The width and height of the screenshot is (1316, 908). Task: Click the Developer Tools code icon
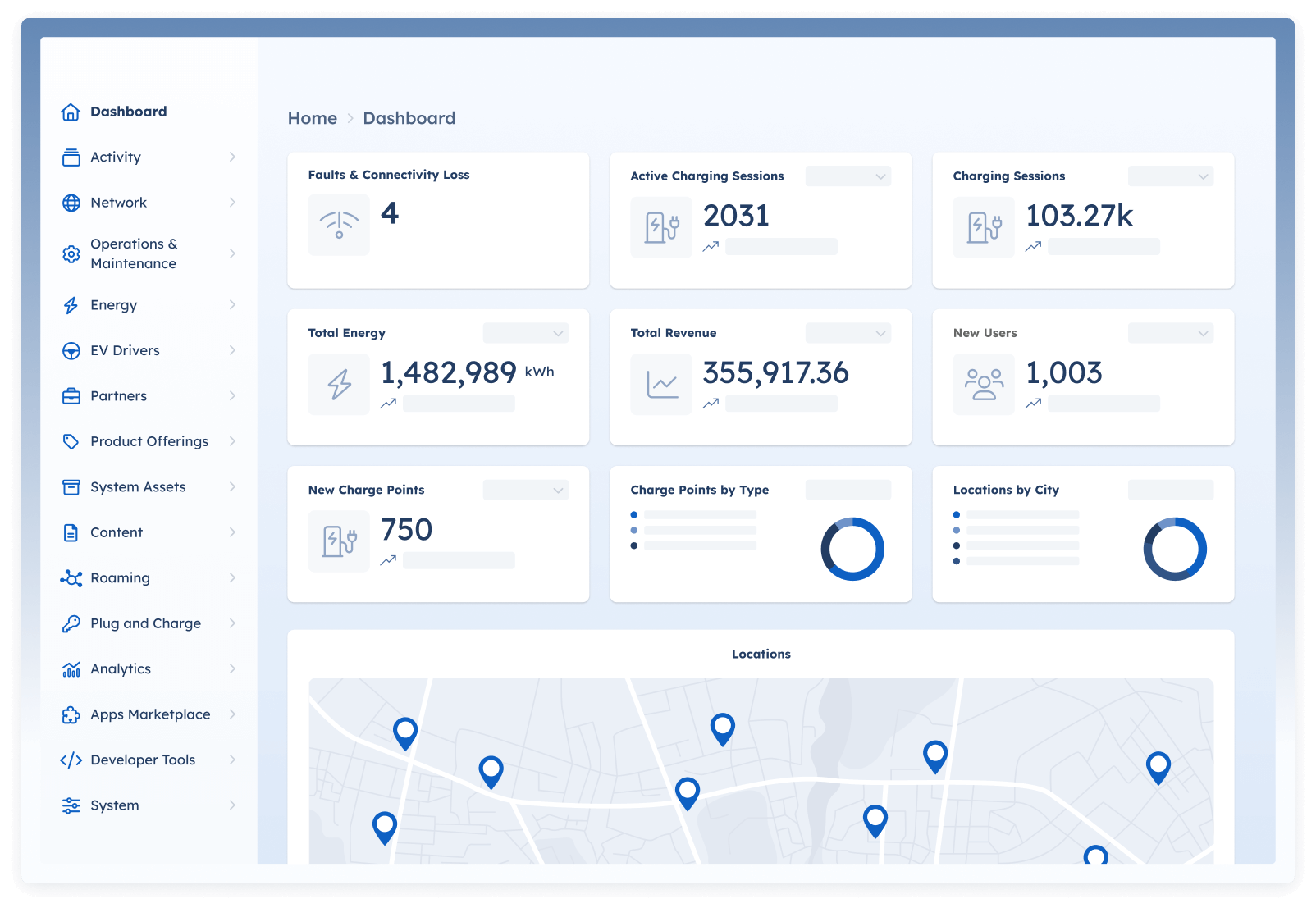pos(71,760)
